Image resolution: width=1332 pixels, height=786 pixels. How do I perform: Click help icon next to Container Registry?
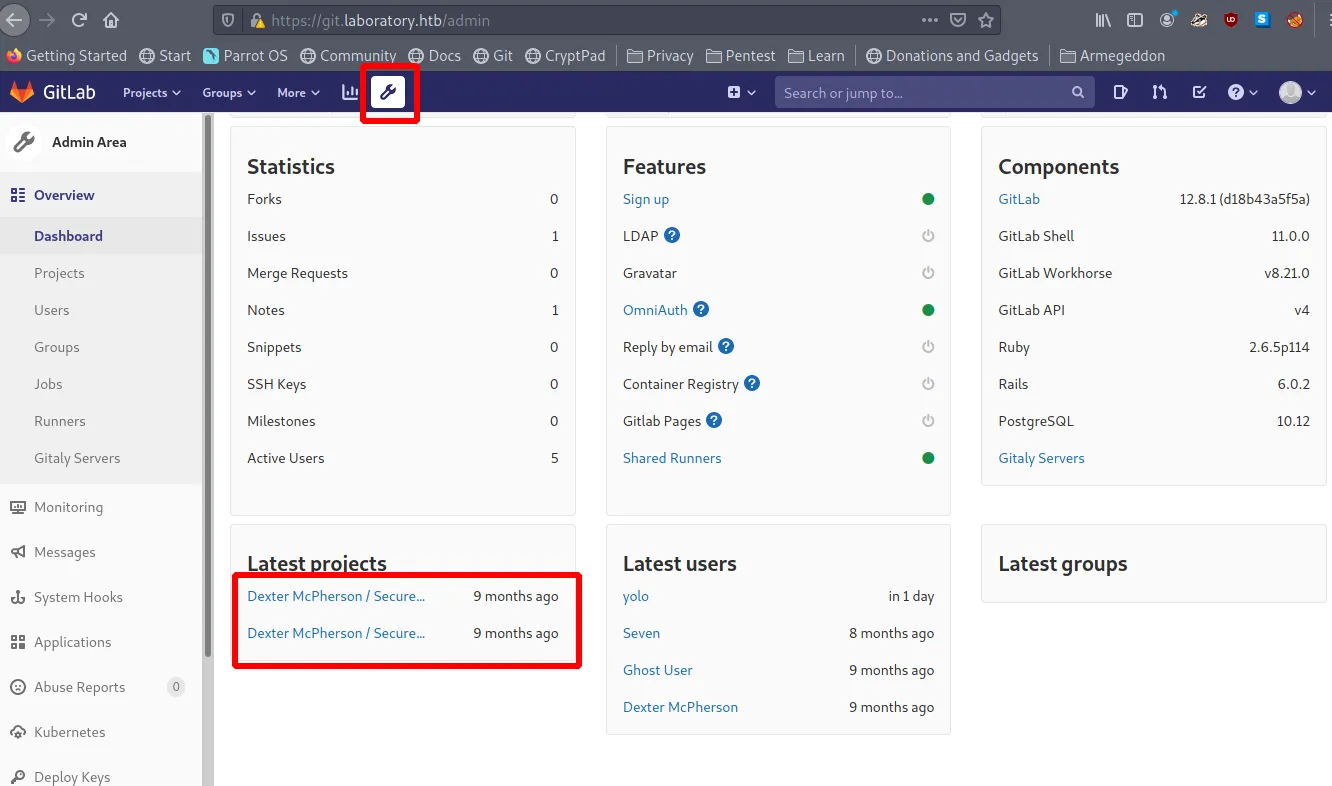(x=752, y=383)
